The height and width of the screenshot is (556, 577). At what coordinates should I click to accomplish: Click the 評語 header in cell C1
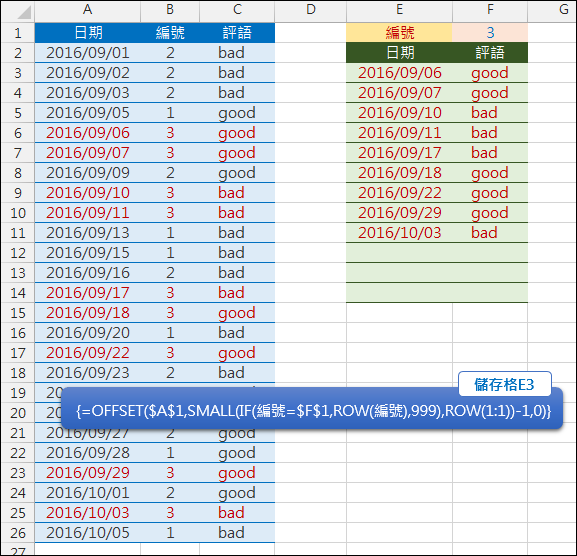click(x=237, y=33)
